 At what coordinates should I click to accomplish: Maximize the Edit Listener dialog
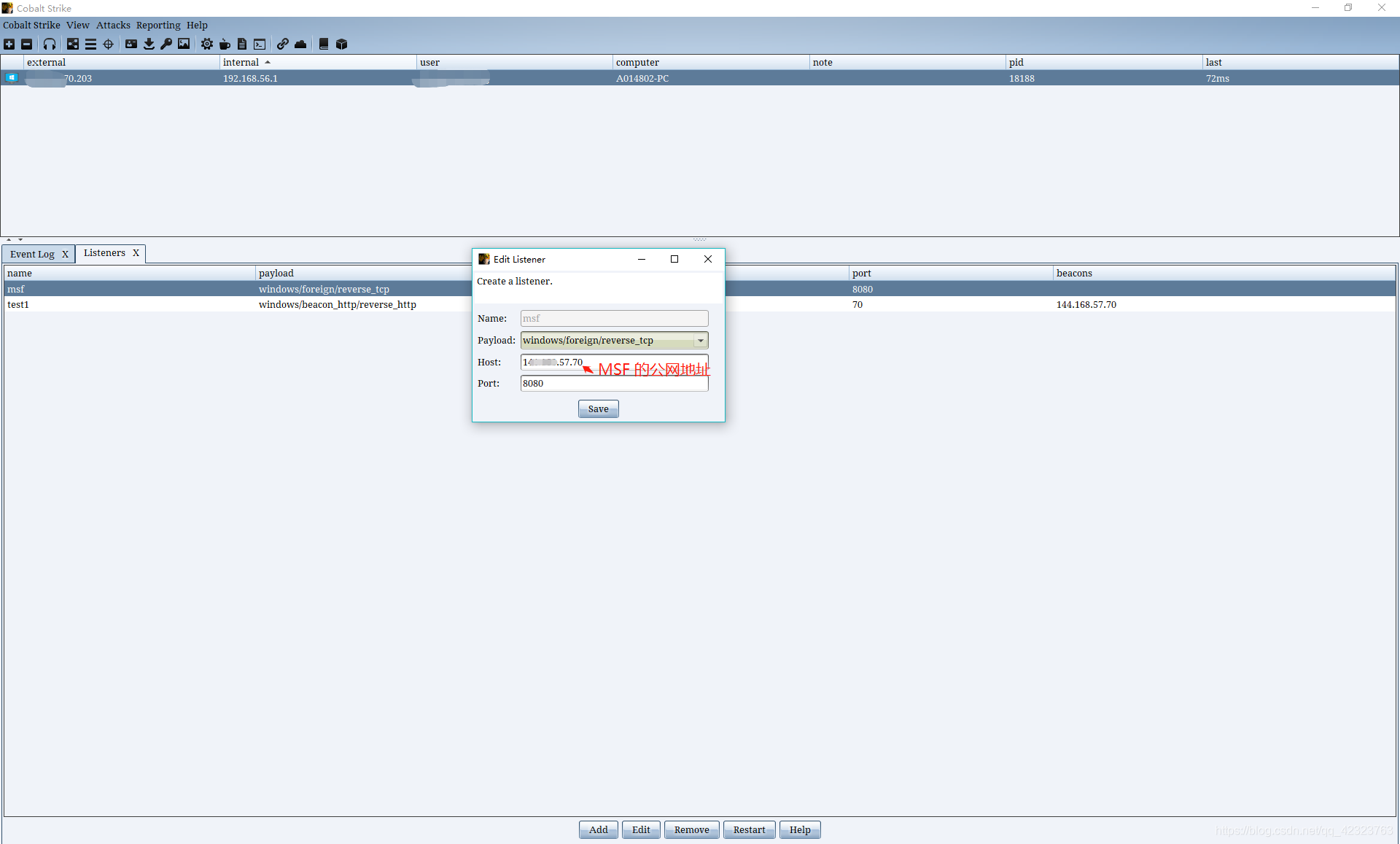(x=674, y=259)
